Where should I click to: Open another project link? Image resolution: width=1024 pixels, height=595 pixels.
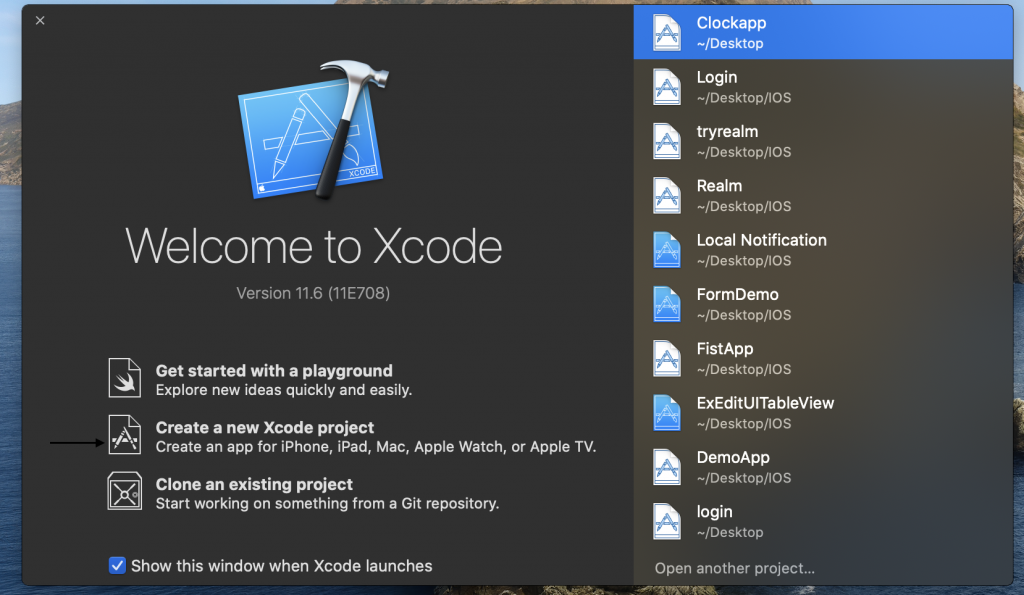735,568
